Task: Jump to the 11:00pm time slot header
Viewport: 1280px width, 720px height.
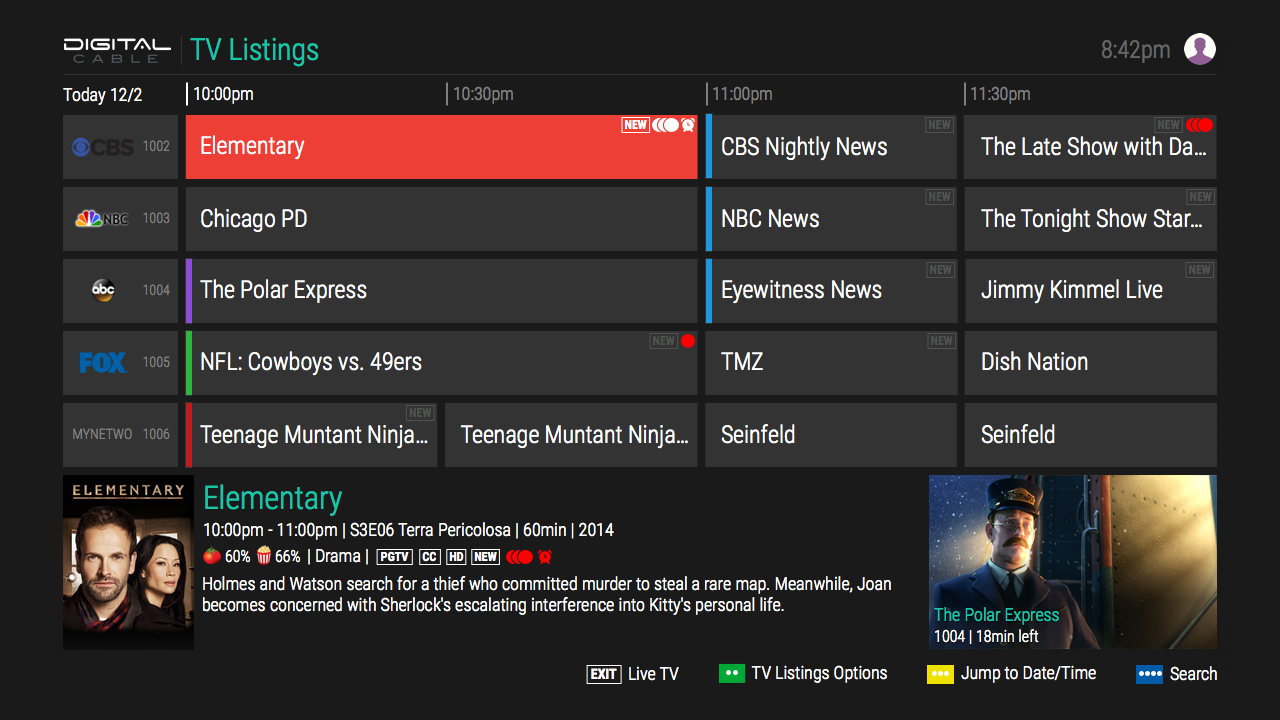Action: click(742, 94)
